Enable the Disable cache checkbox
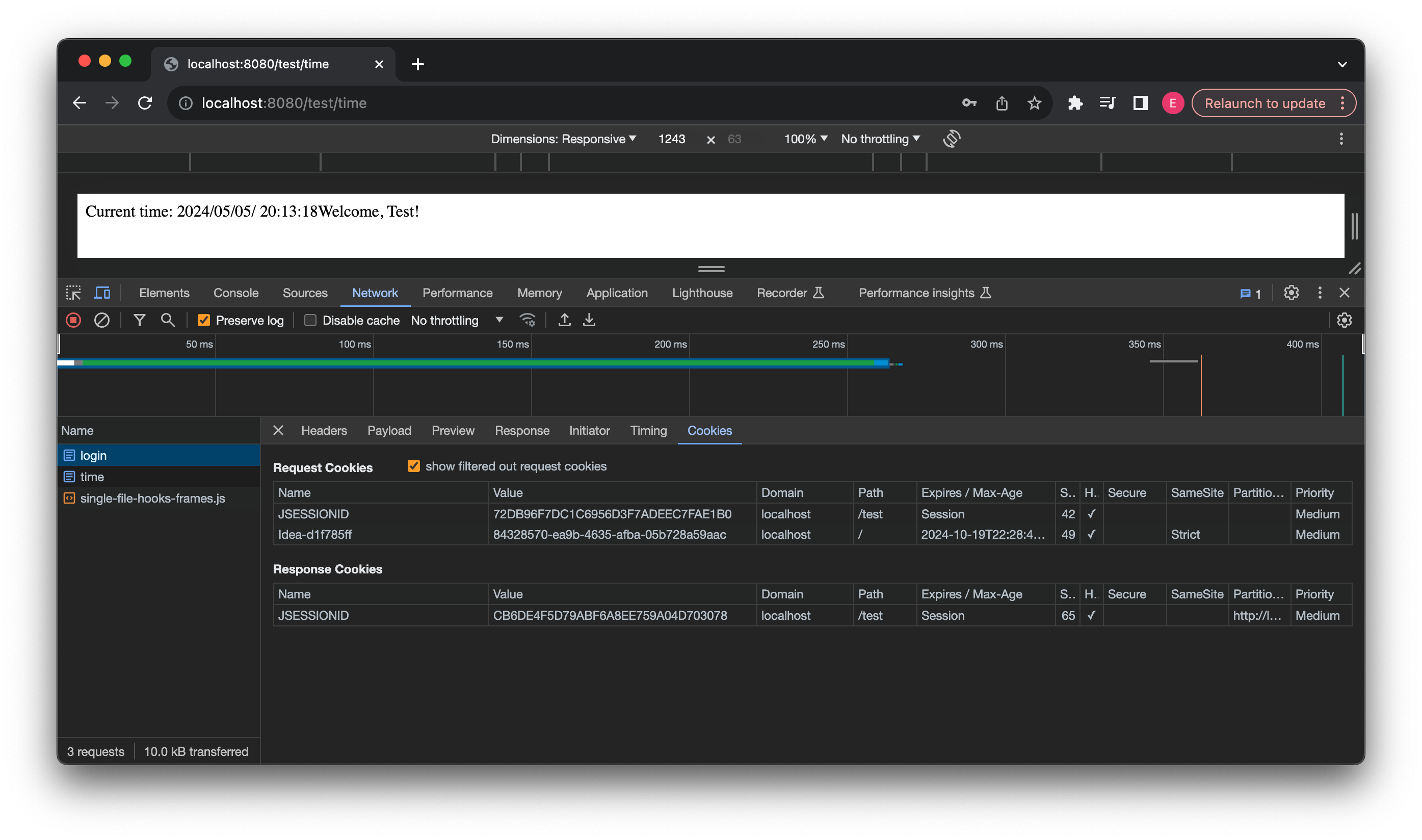Image resolution: width=1422 pixels, height=840 pixels. pyautogui.click(x=310, y=321)
